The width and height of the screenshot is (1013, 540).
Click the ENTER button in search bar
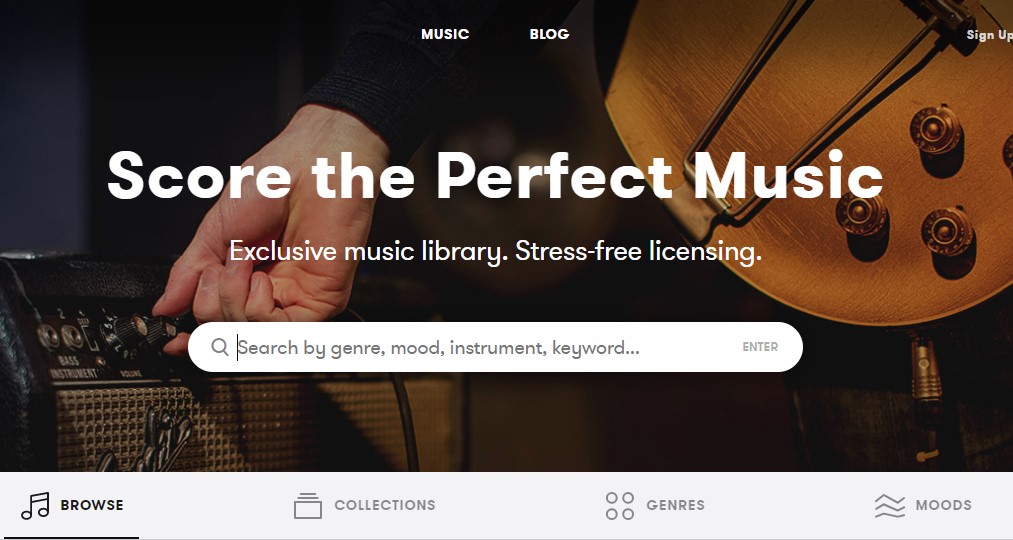pyautogui.click(x=760, y=347)
